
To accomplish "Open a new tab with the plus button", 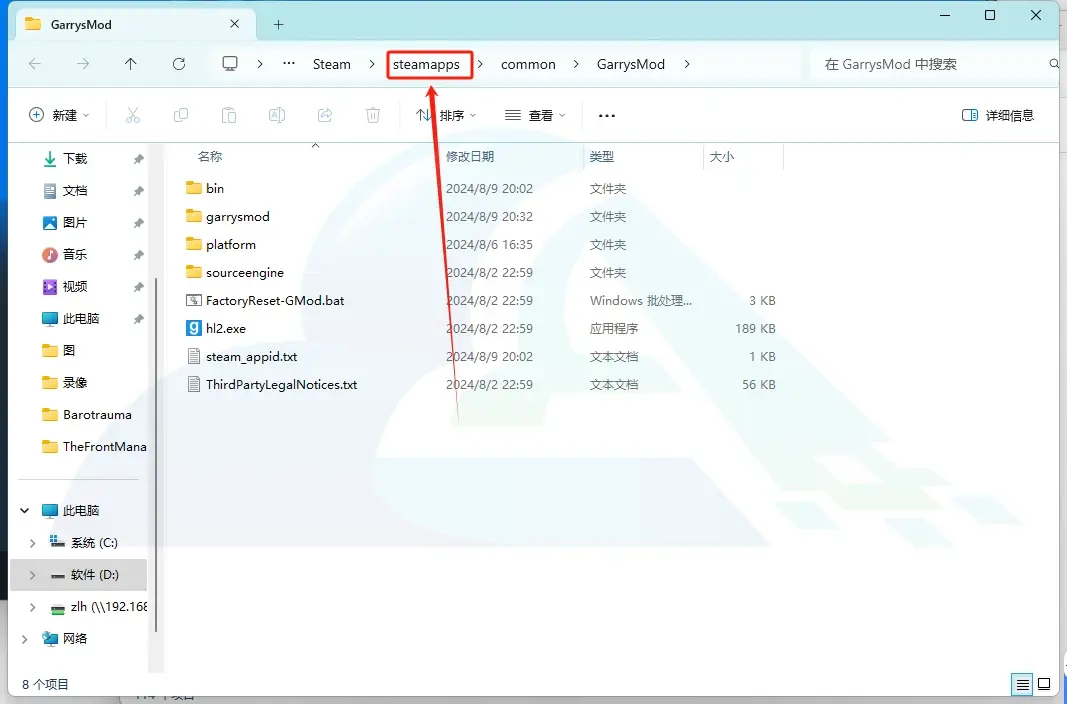I will [278, 24].
